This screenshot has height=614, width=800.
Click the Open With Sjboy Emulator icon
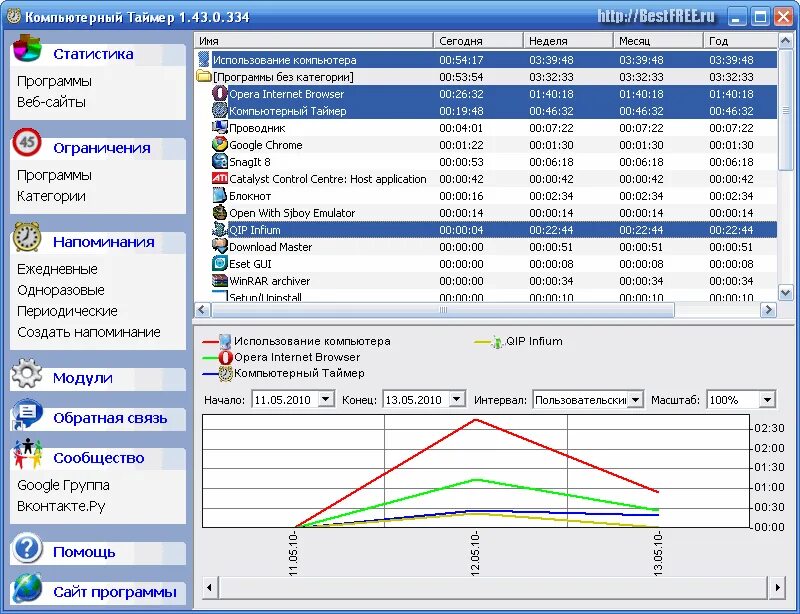(x=219, y=212)
